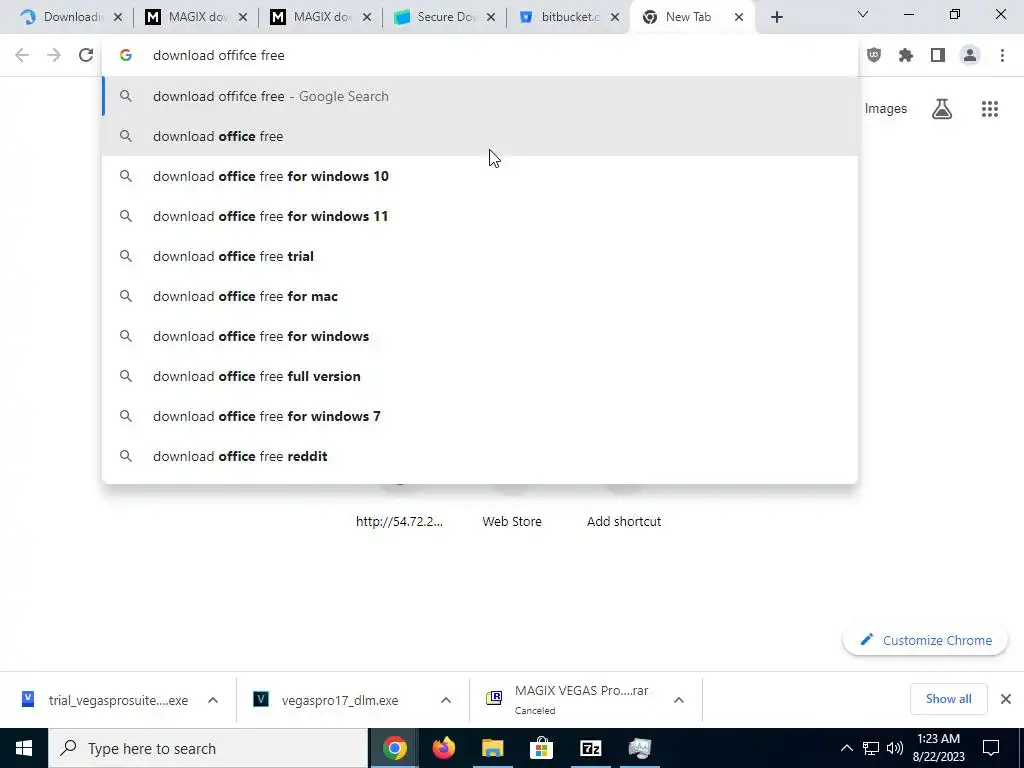Image resolution: width=1024 pixels, height=768 pixels.
Task: Select 'download offifce free - Google Search' suggestion
Action: tap(480, 96)
